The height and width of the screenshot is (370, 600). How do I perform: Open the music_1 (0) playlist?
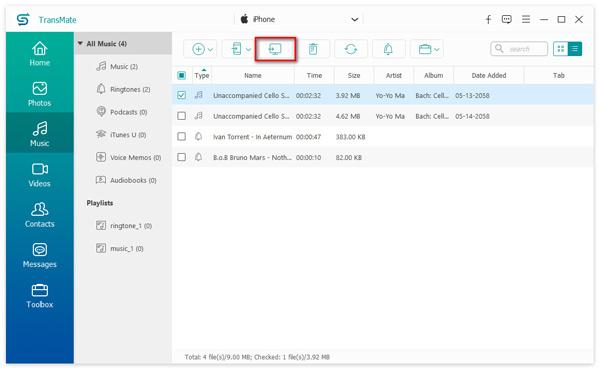(x=120, y=248)
